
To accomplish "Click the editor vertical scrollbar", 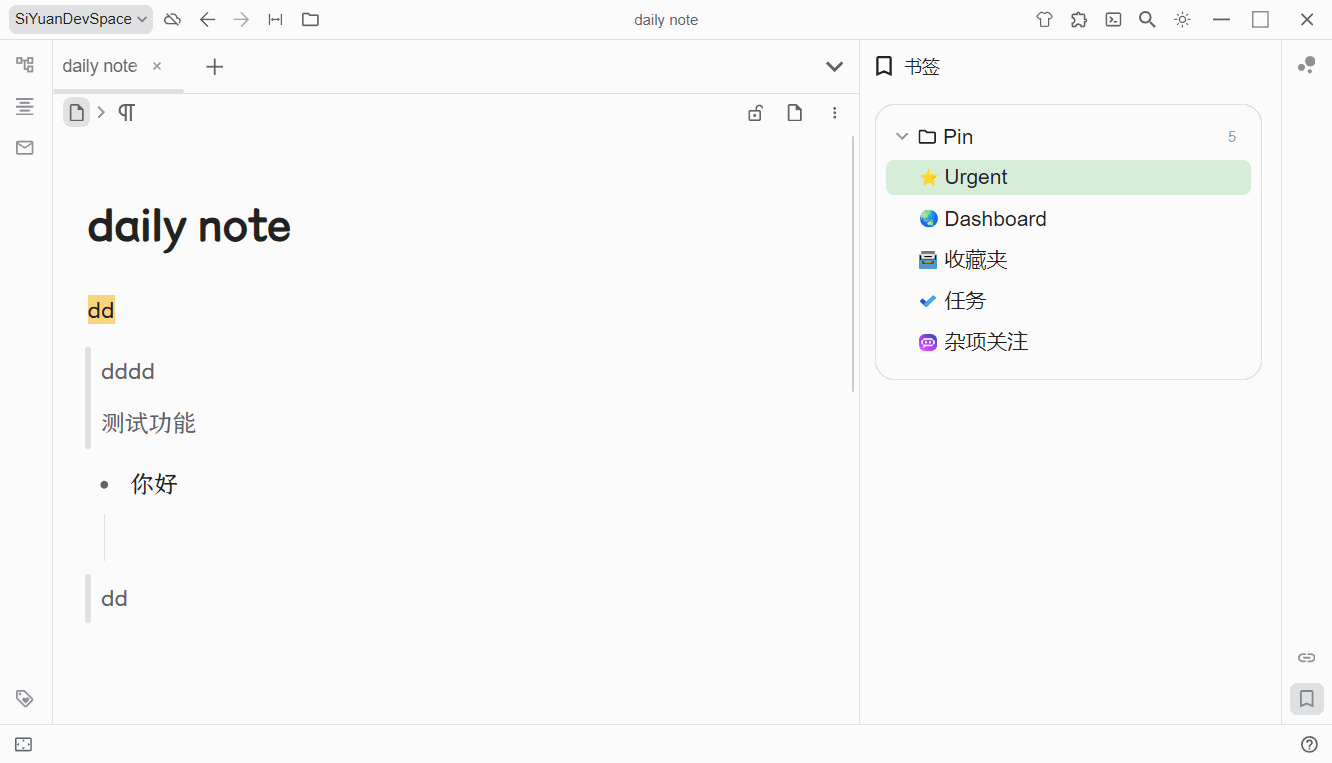I will pyautogui.click(x=853, y=264).
